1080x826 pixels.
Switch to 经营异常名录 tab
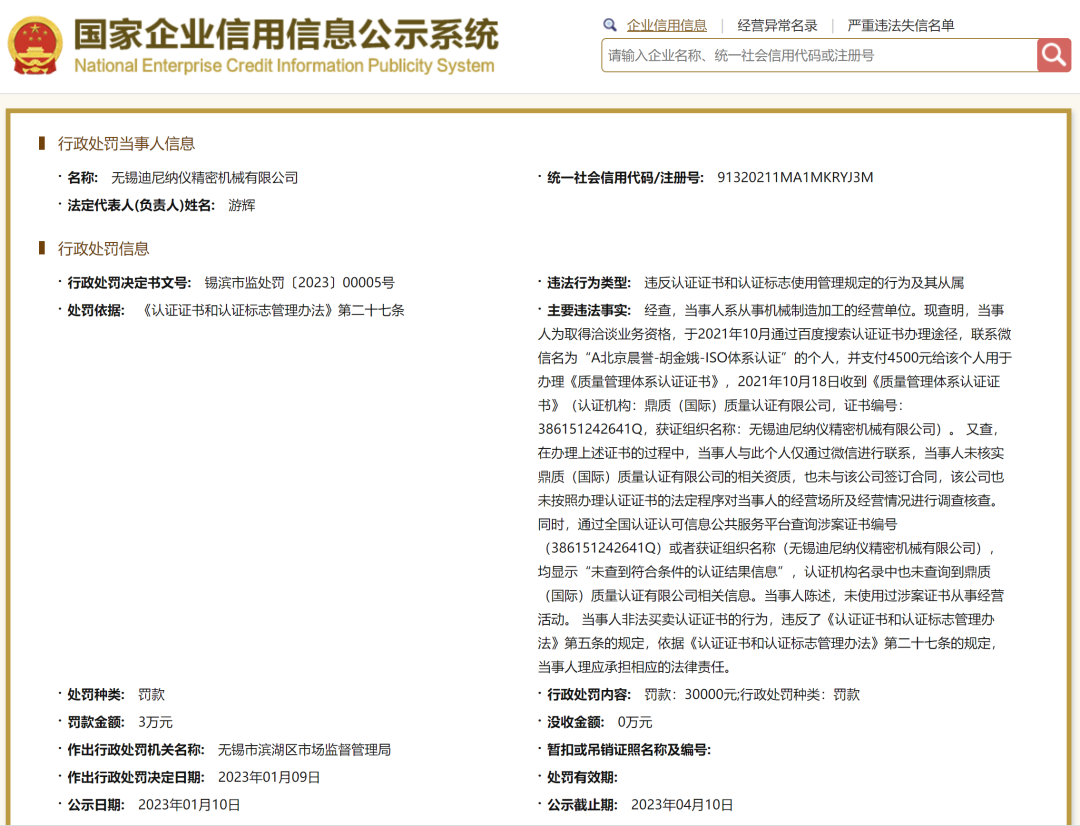click(777, 25)
